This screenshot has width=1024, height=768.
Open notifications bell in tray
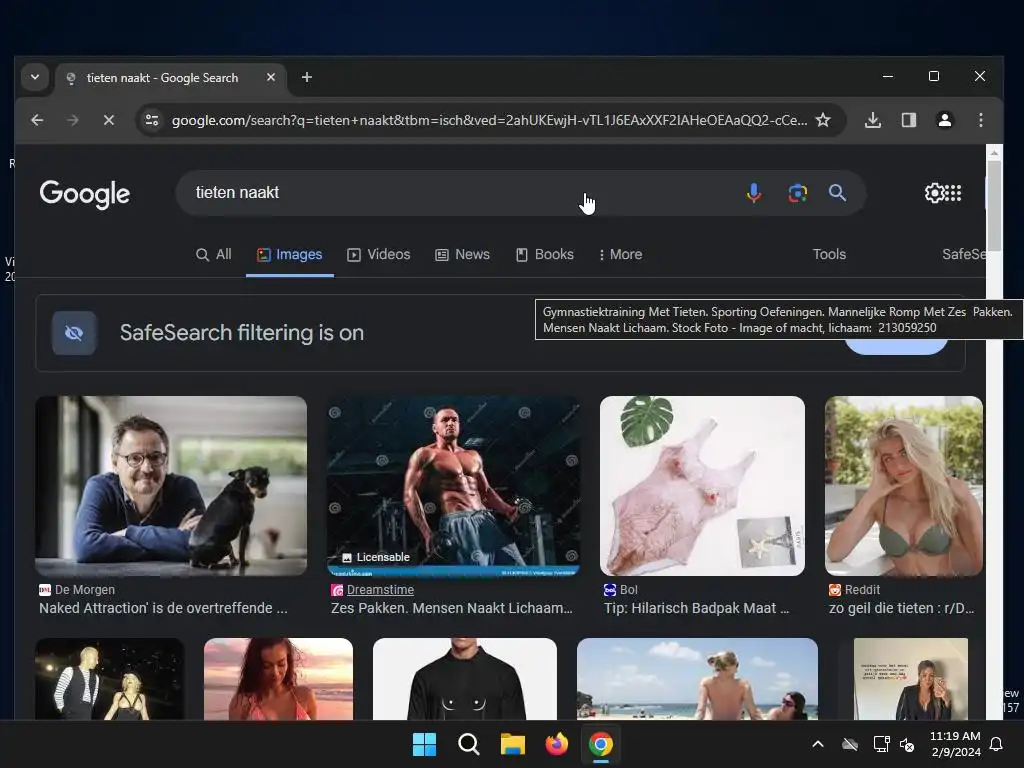point(997,744)
